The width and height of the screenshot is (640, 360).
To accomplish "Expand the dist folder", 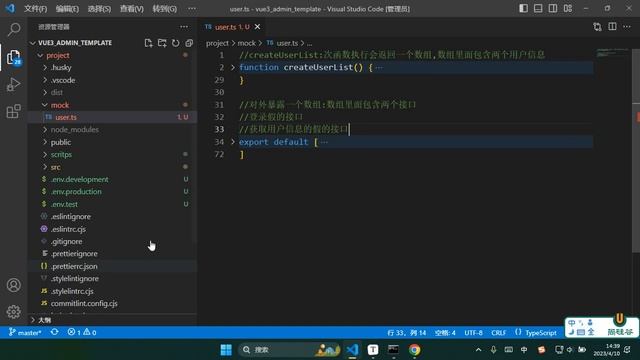I will pos(45,92).
